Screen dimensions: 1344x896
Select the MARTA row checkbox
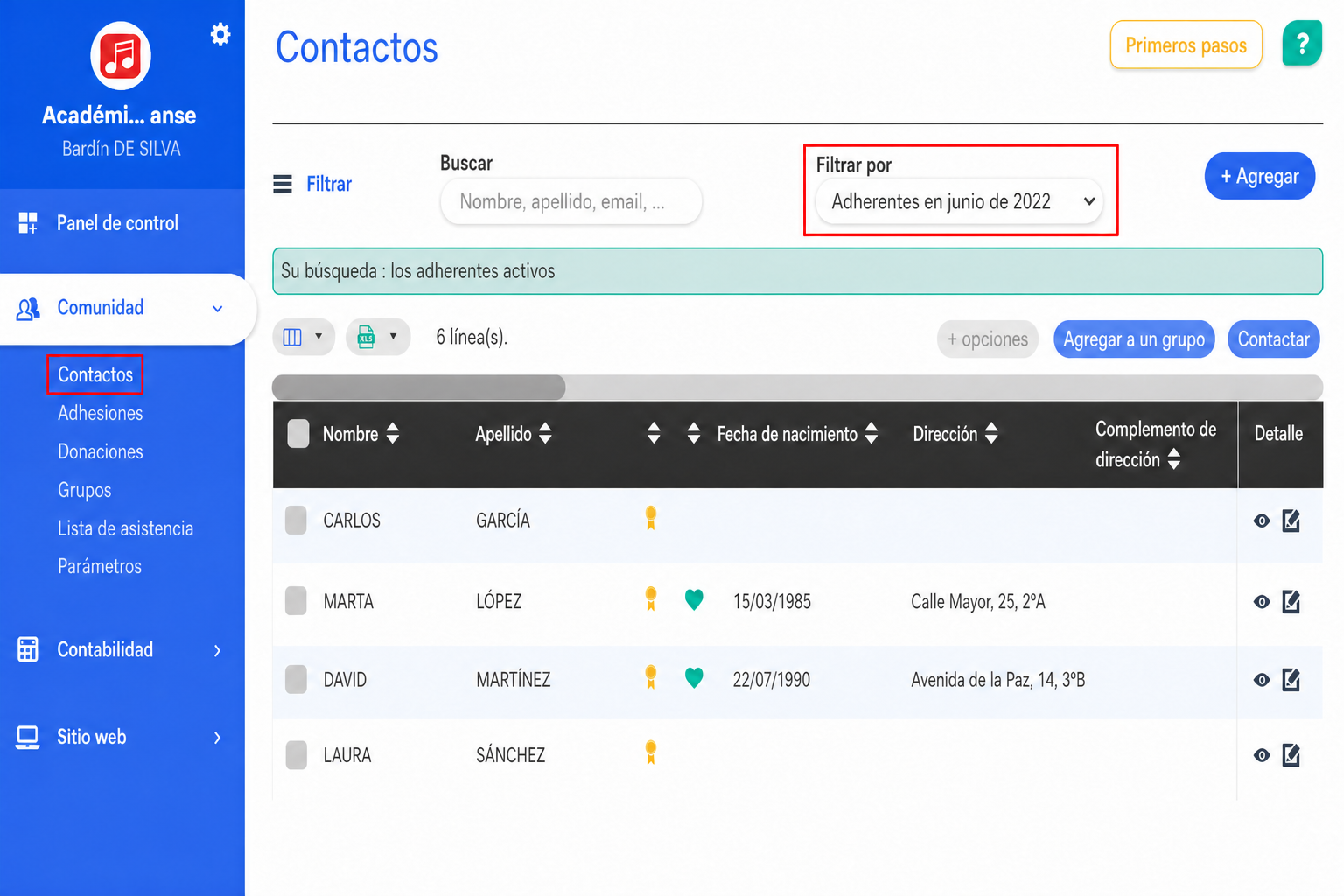coord(297,601)
